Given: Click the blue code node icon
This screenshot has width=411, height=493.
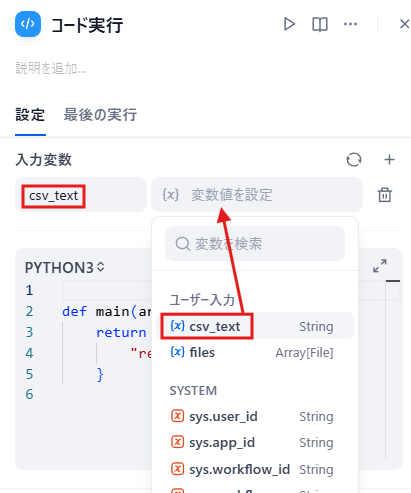Looking at the screenshot, I should (x=28, y=24).
